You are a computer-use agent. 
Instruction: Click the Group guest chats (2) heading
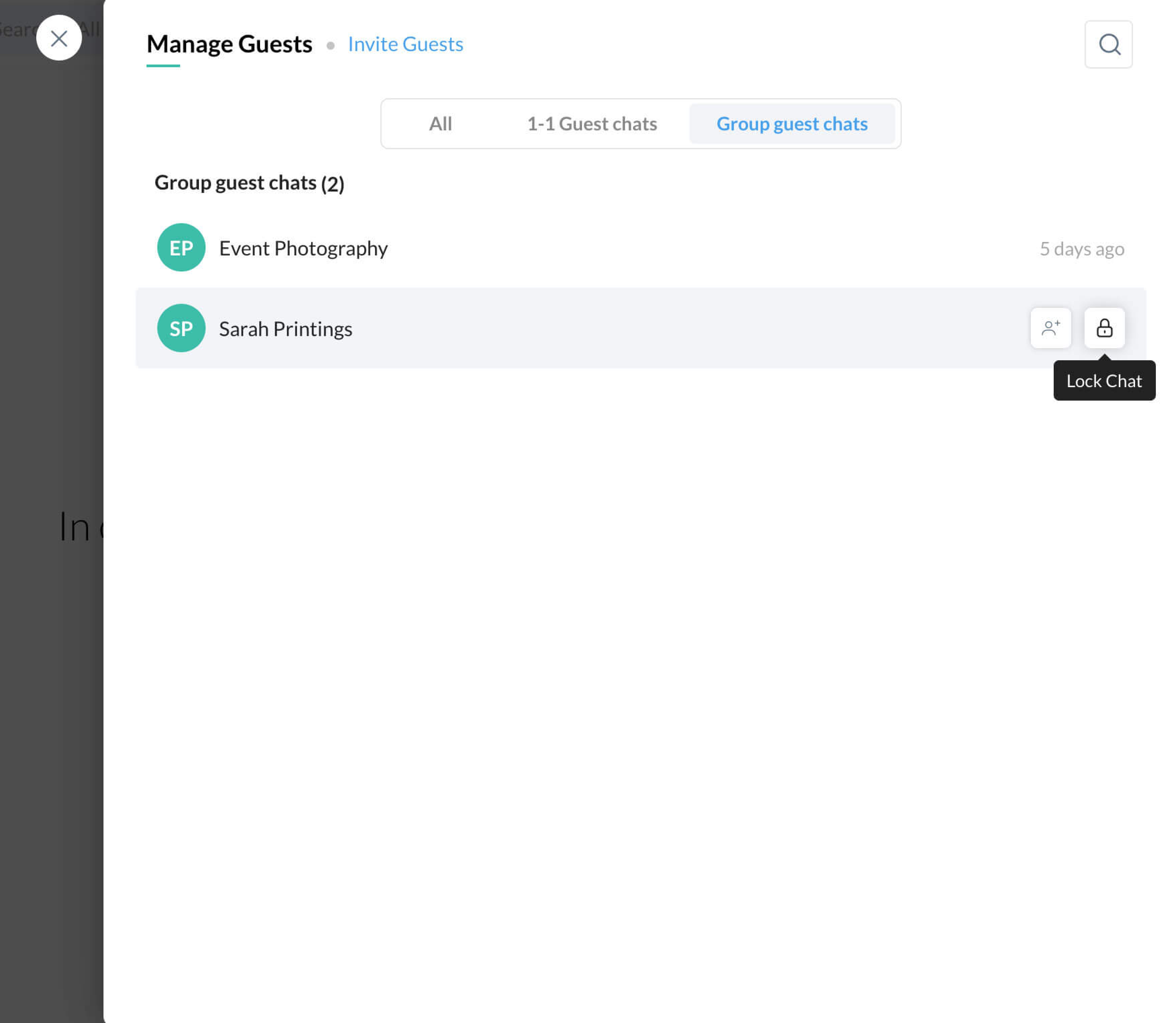(249, 183)
